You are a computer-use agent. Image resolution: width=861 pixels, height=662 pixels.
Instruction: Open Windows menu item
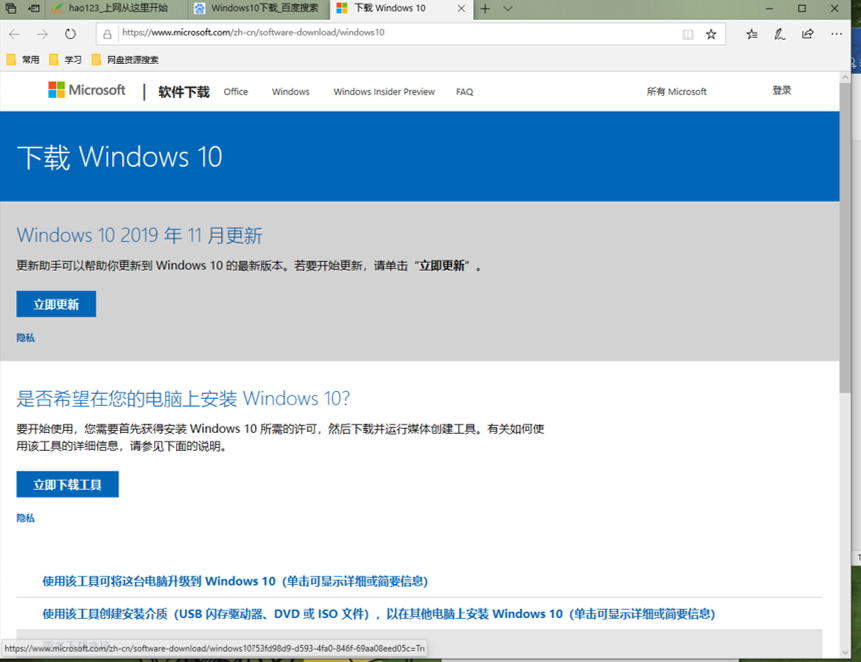click(x=290, y=92)
